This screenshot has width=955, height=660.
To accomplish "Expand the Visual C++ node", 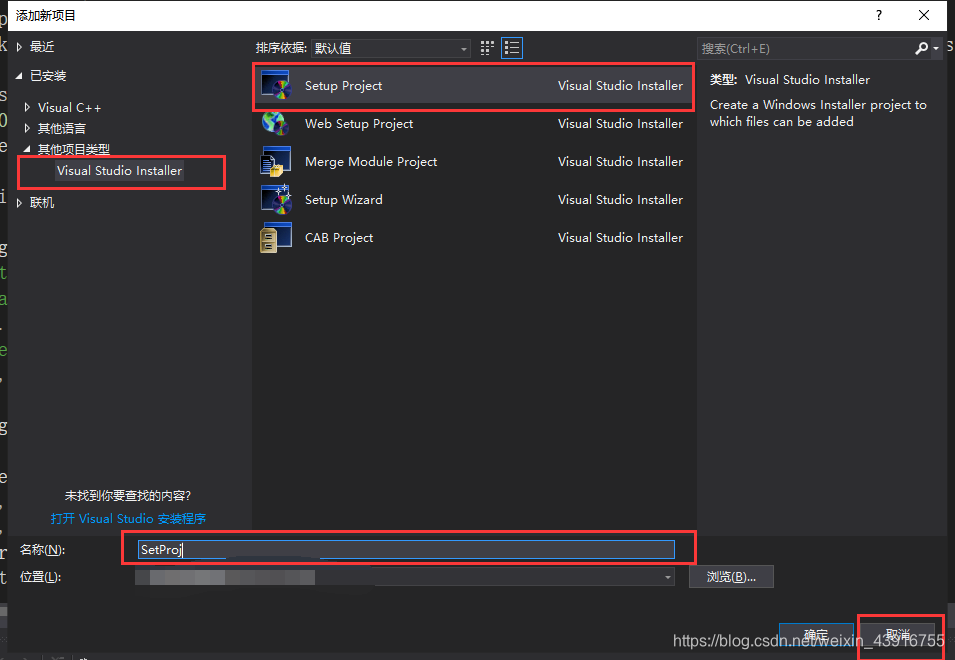I will pyautogui.click(x=27, y=107).
